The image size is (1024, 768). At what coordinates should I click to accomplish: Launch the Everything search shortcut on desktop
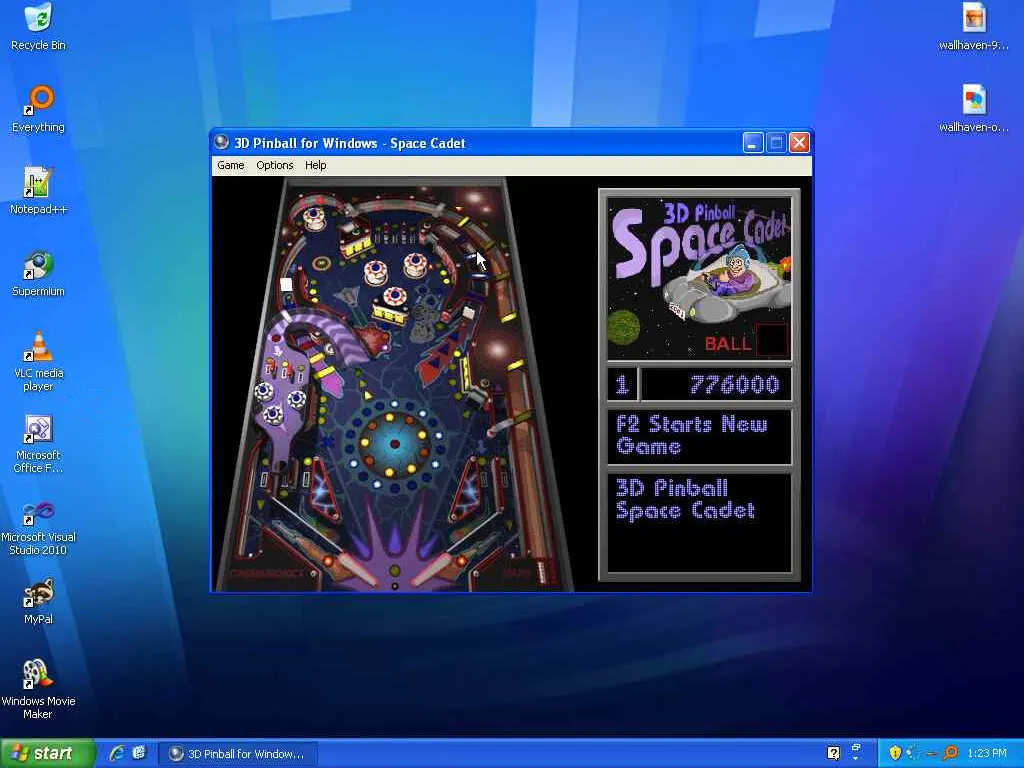(x=38, y=108)
